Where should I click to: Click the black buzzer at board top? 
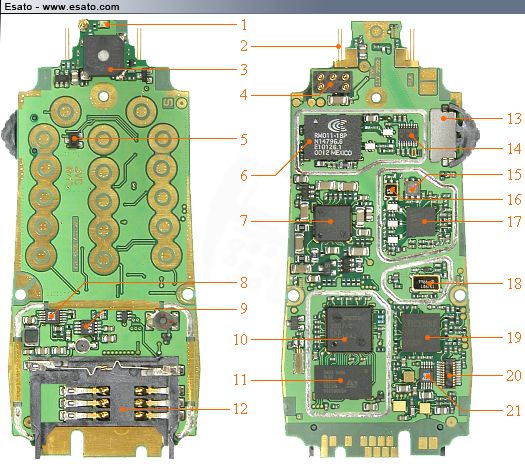[104, 55]
